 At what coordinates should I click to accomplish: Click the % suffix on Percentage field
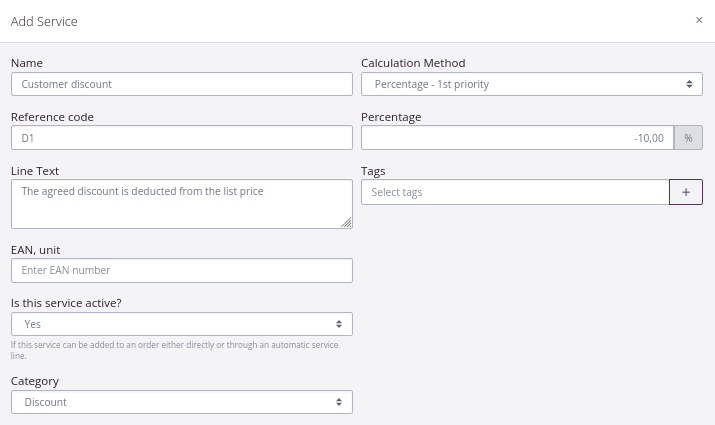click(688, 138)
